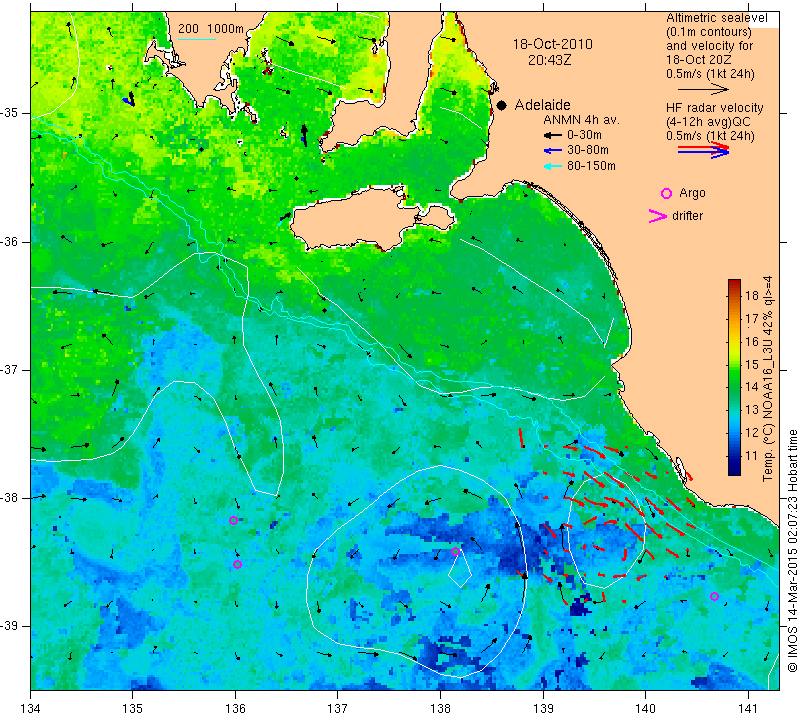The width and height of the screenshot is (800, 720).
Task: Click the 15 label on temperature scale
Action: pyautogui.click(x=752, y=364)
